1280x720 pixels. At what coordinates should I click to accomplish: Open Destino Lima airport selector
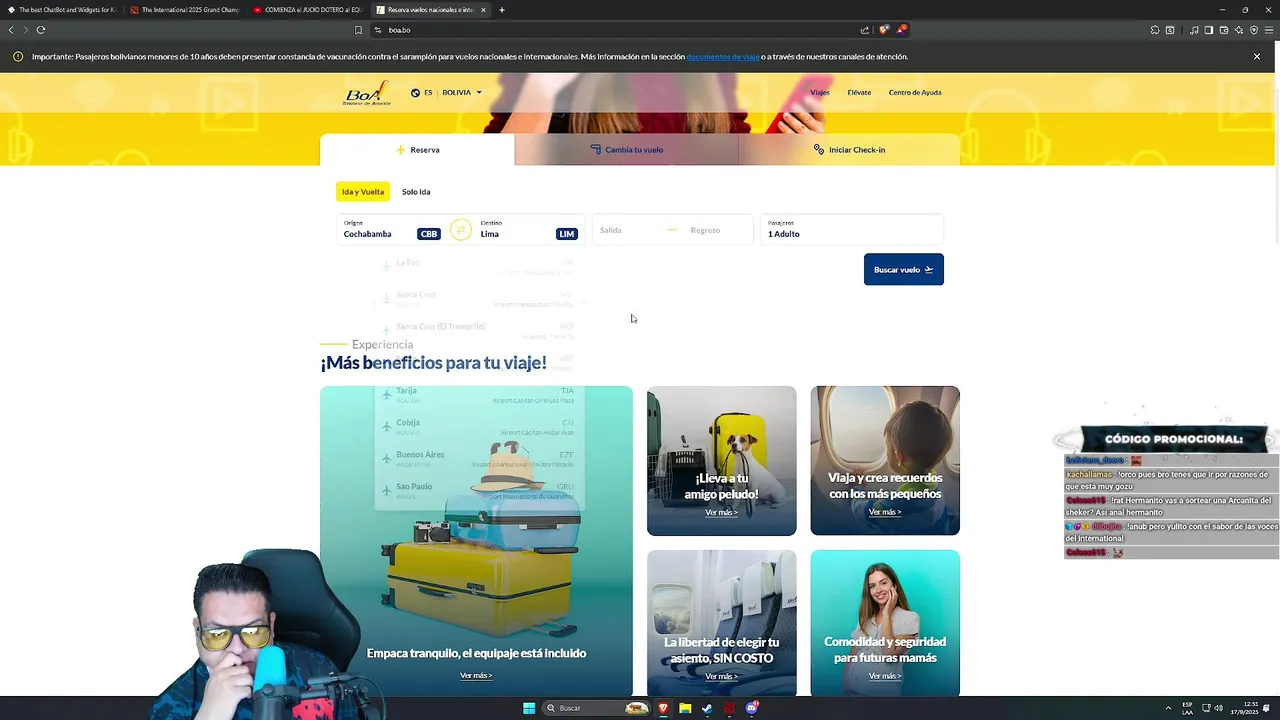pyautogui.click(x=529, y=230)
